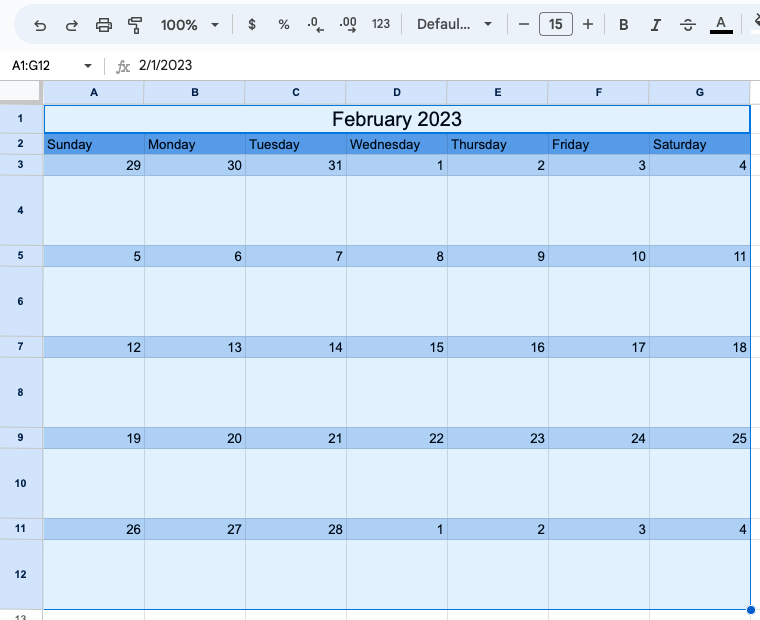
Task: Click the Thursday header cell
Action: pos(498,144)
